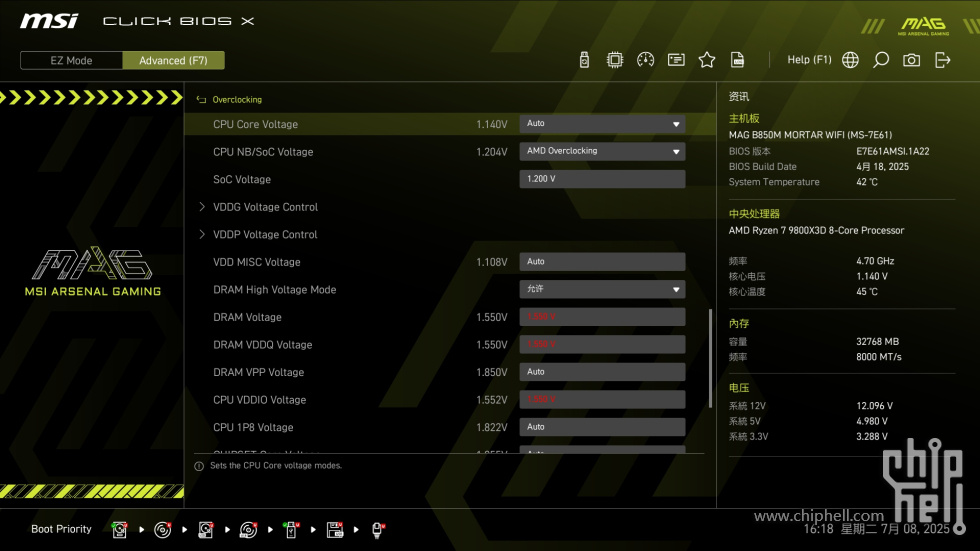The height and width of the screenshot is (551, 980).
Task: Go back via Overclocking breadcrumb
Action: click(237, 99)
